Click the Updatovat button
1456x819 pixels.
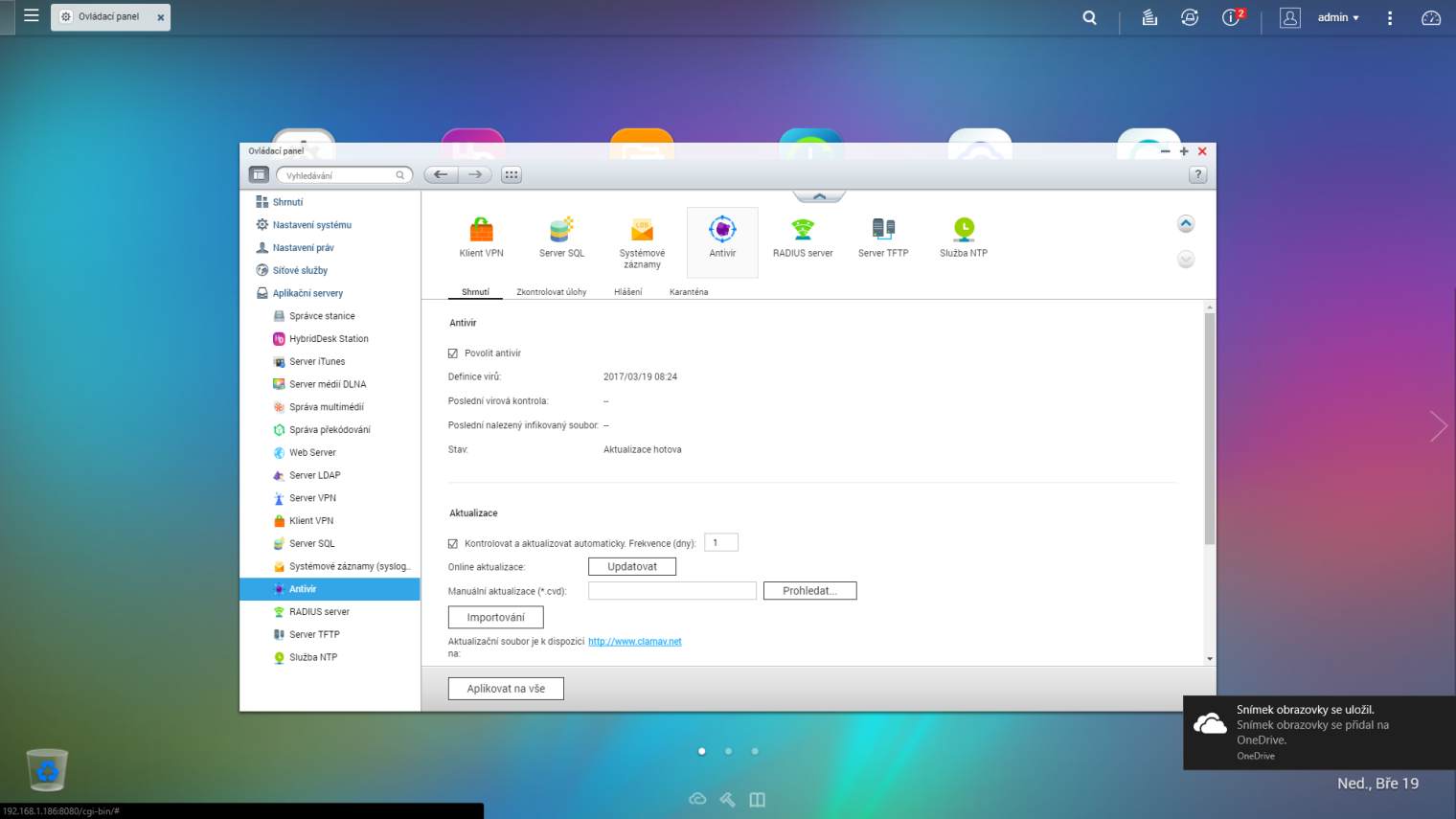(632, 567)
